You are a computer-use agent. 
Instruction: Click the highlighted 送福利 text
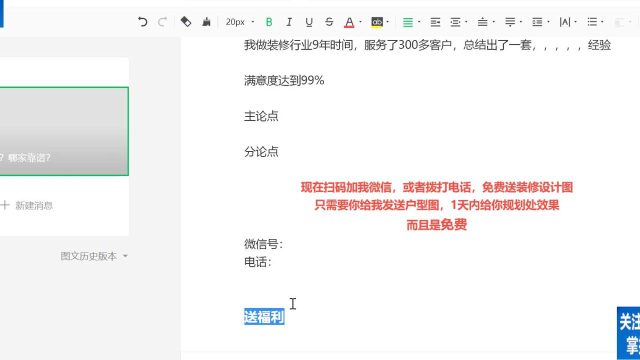coord(264,317)
